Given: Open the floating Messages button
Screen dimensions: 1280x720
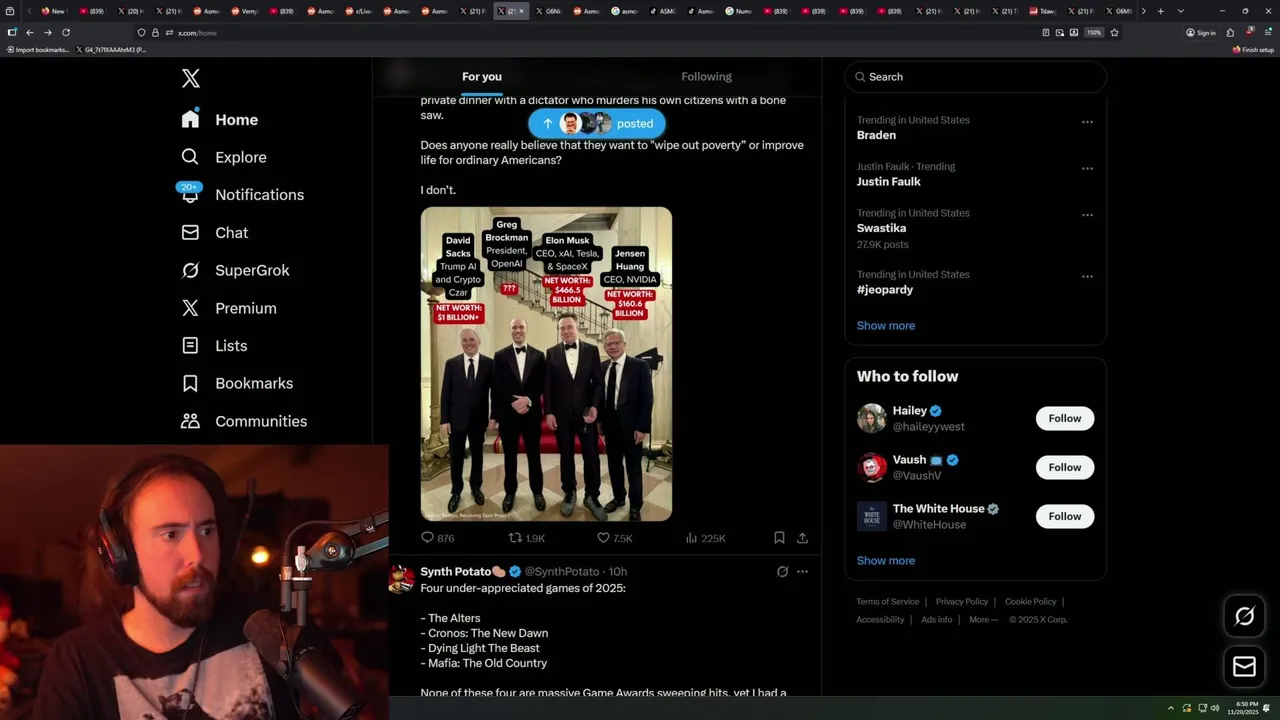Looking at the screenshot, I should (x=1244, y=667).
